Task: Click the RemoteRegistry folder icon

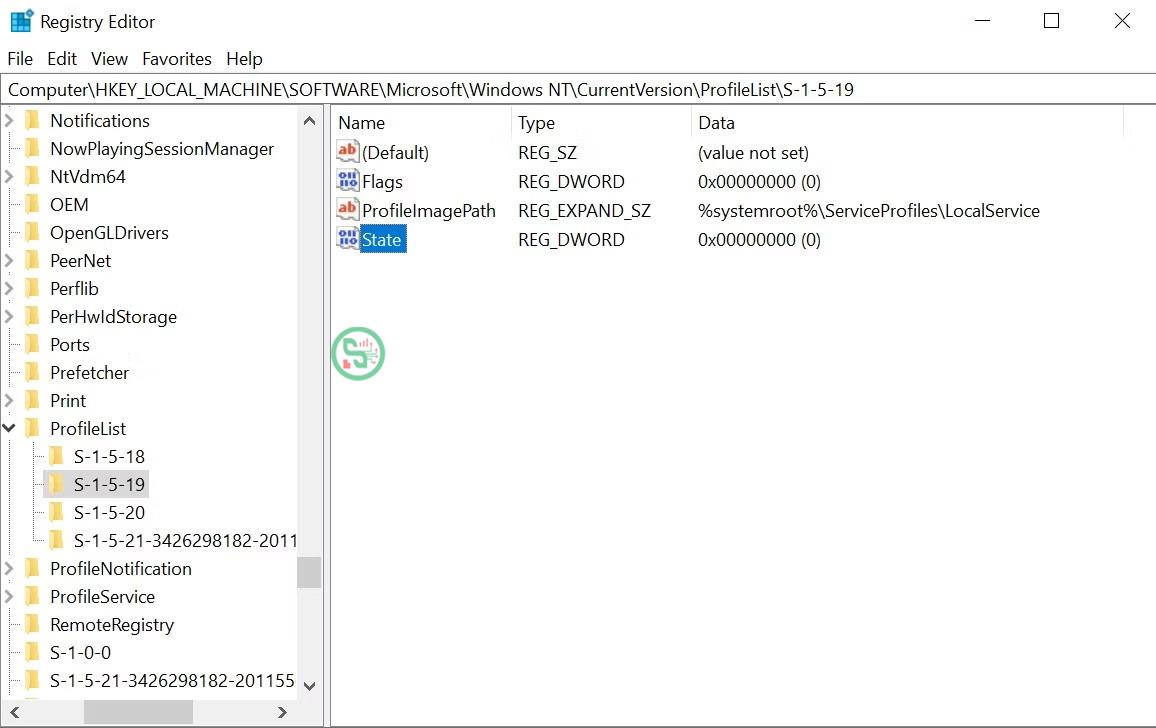Action: coord(32,625)
